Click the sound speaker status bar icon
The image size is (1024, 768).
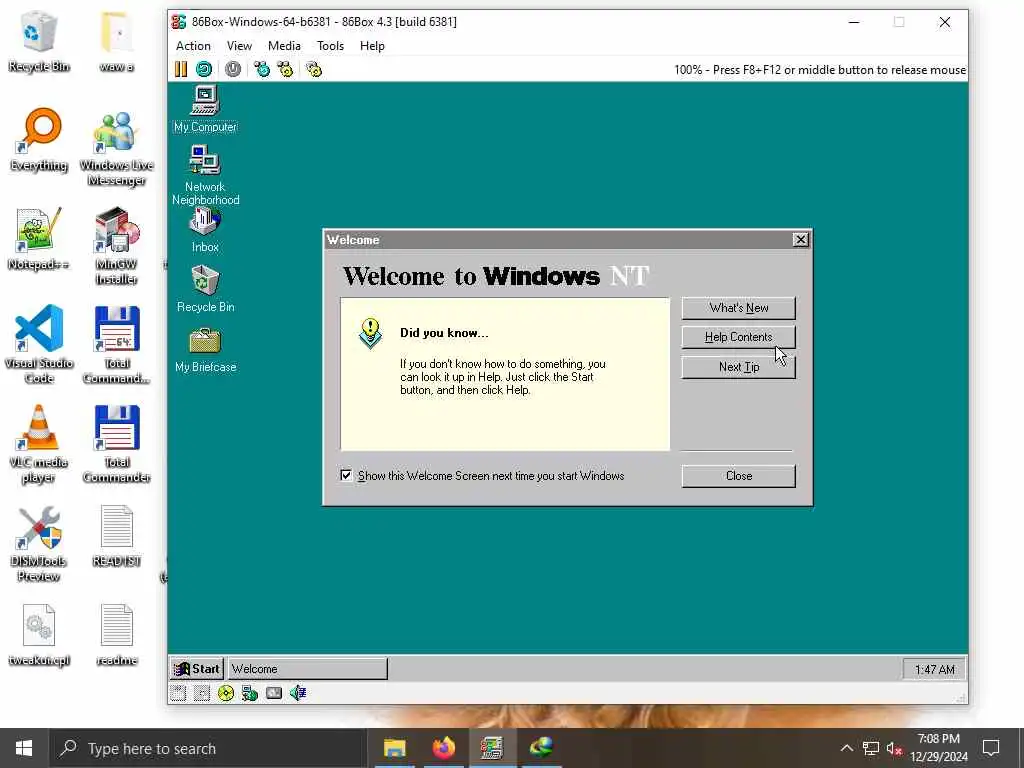(x=298, y=693)
